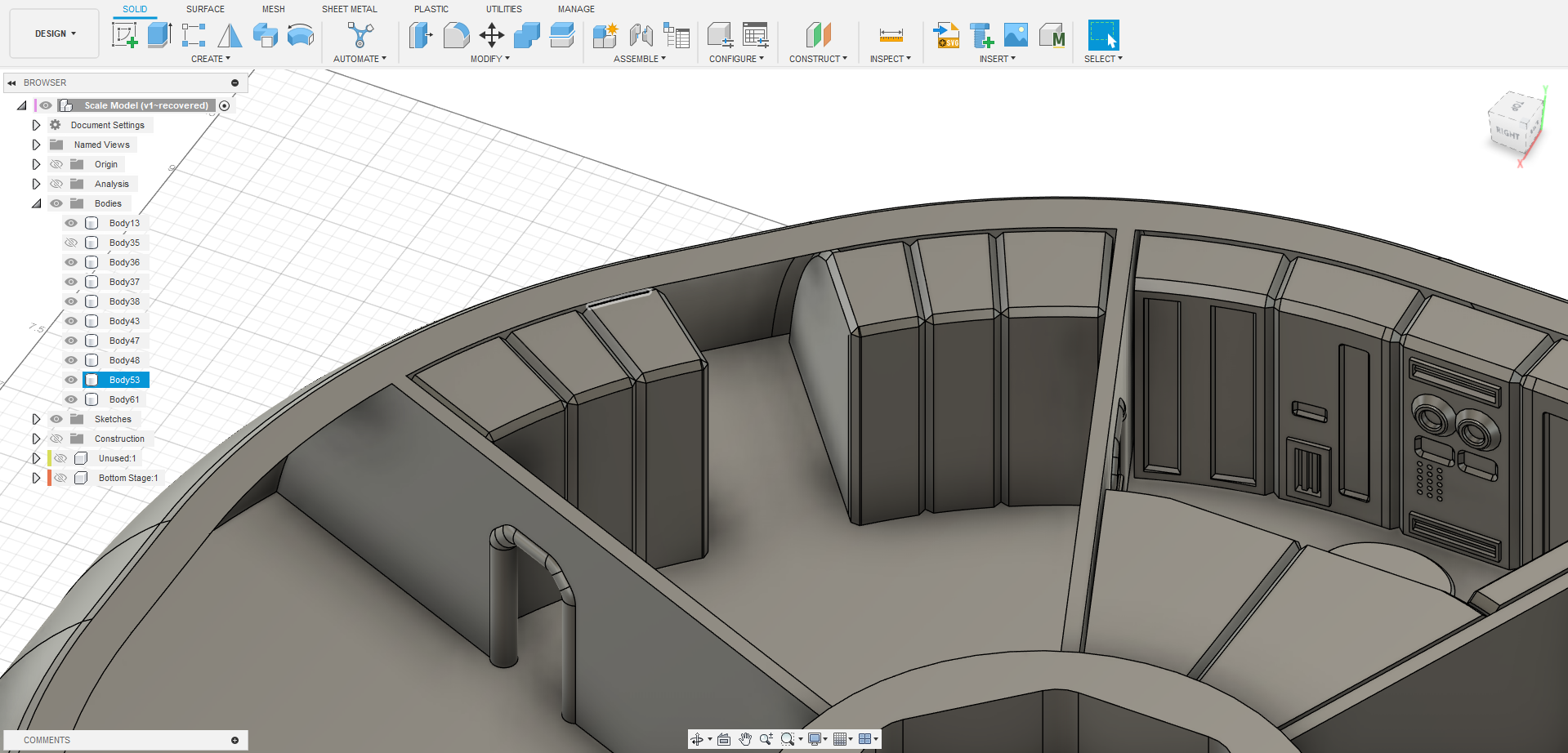Toggle visibility of Body61
The image size is (1568, 753).
tap(71, 399)
